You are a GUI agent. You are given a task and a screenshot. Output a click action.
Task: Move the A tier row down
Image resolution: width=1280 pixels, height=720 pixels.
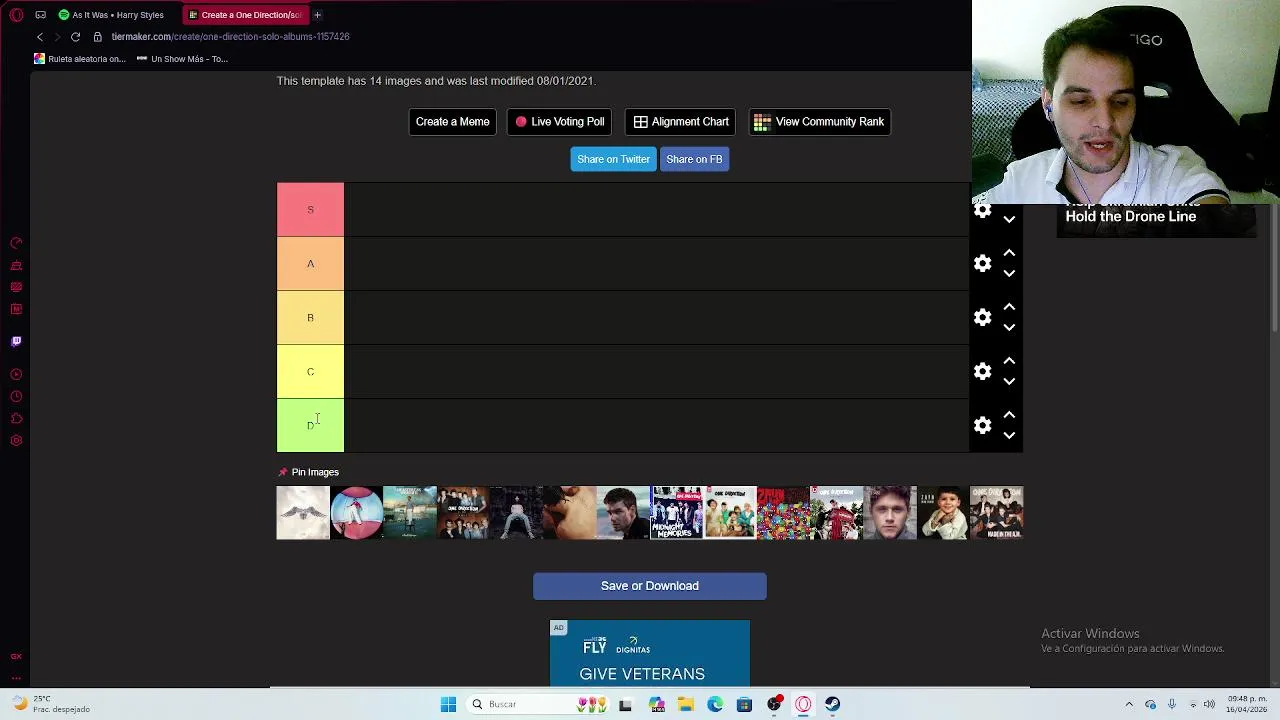coord(1009,273)
